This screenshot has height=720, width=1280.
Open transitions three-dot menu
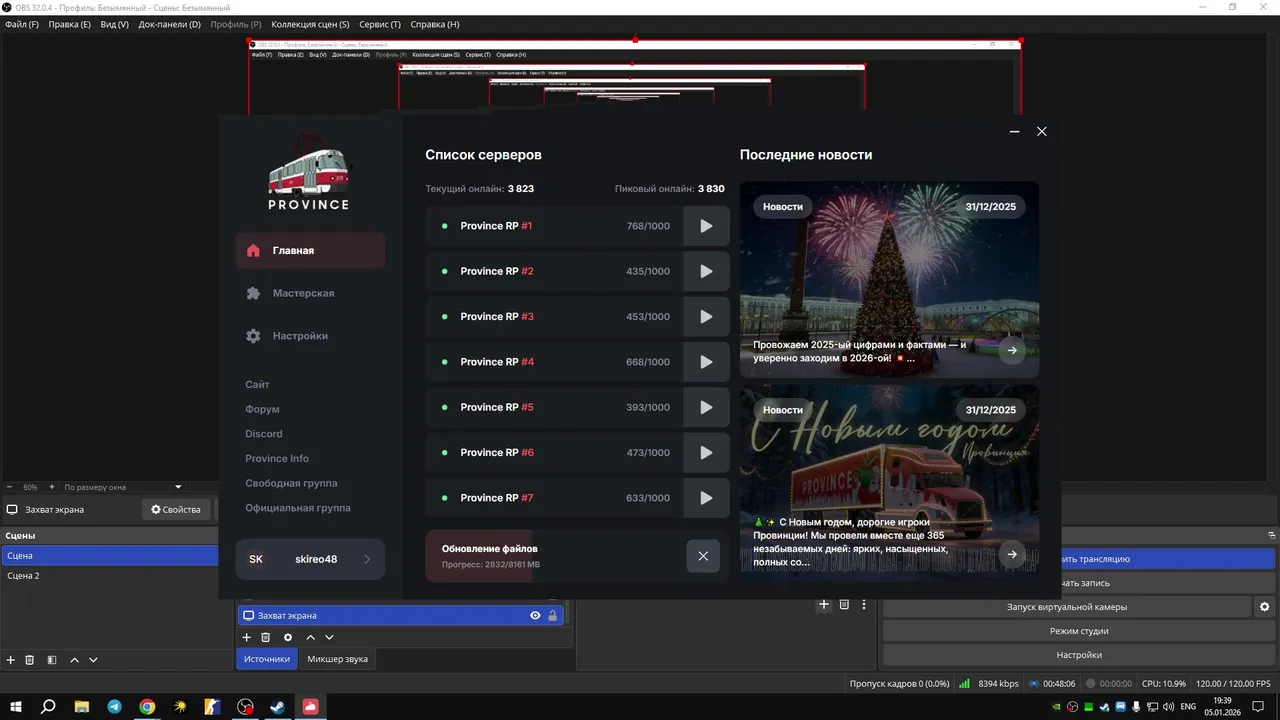tap(864, 605)
